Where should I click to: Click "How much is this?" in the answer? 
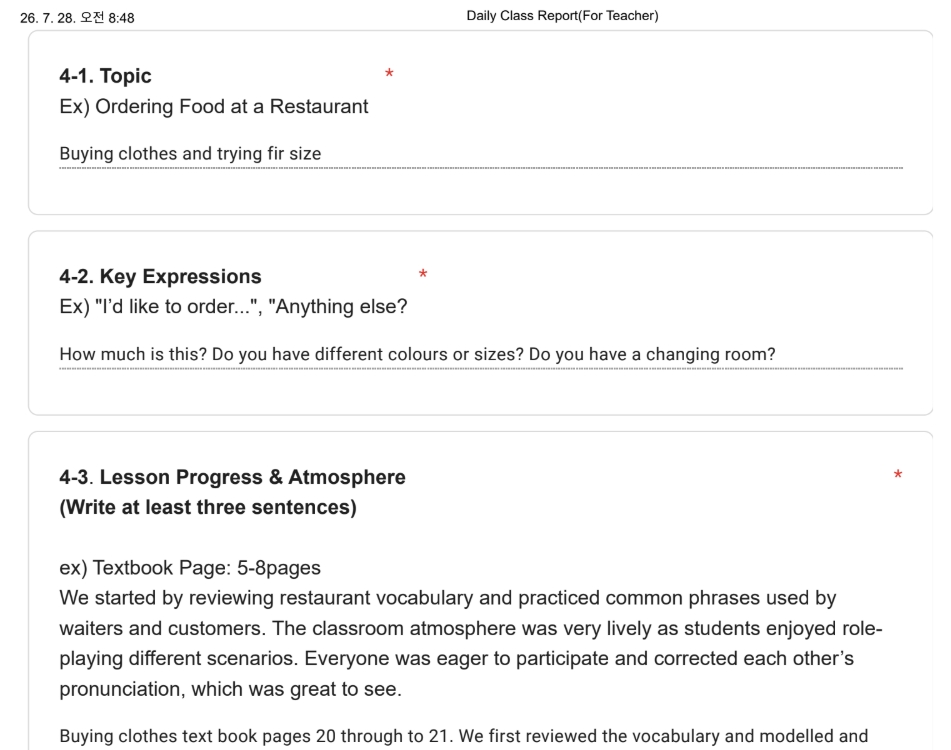pyautogui.click(x=133, y=354)
